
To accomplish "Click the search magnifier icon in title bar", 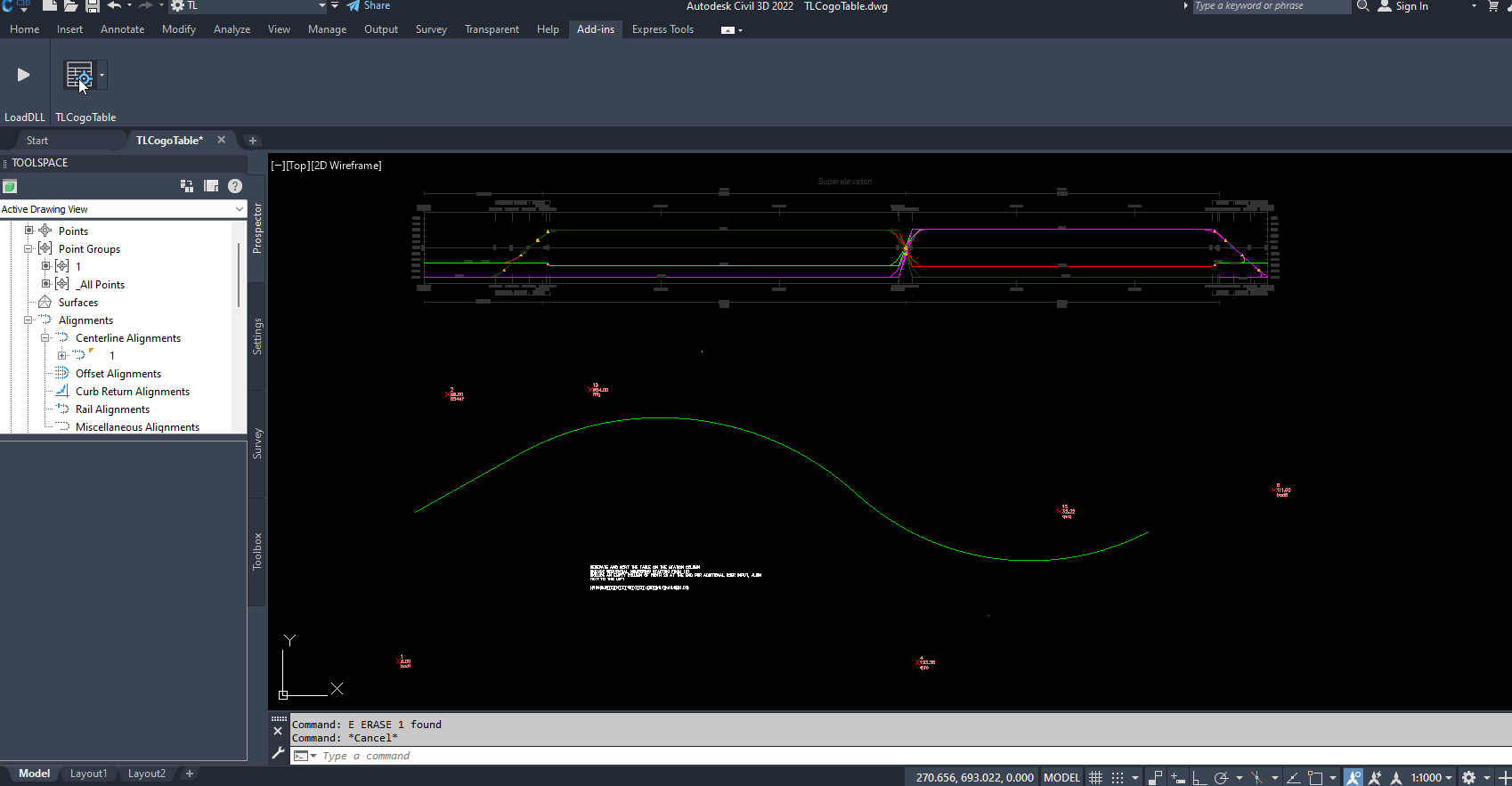I will click(x=1362, y=6).
